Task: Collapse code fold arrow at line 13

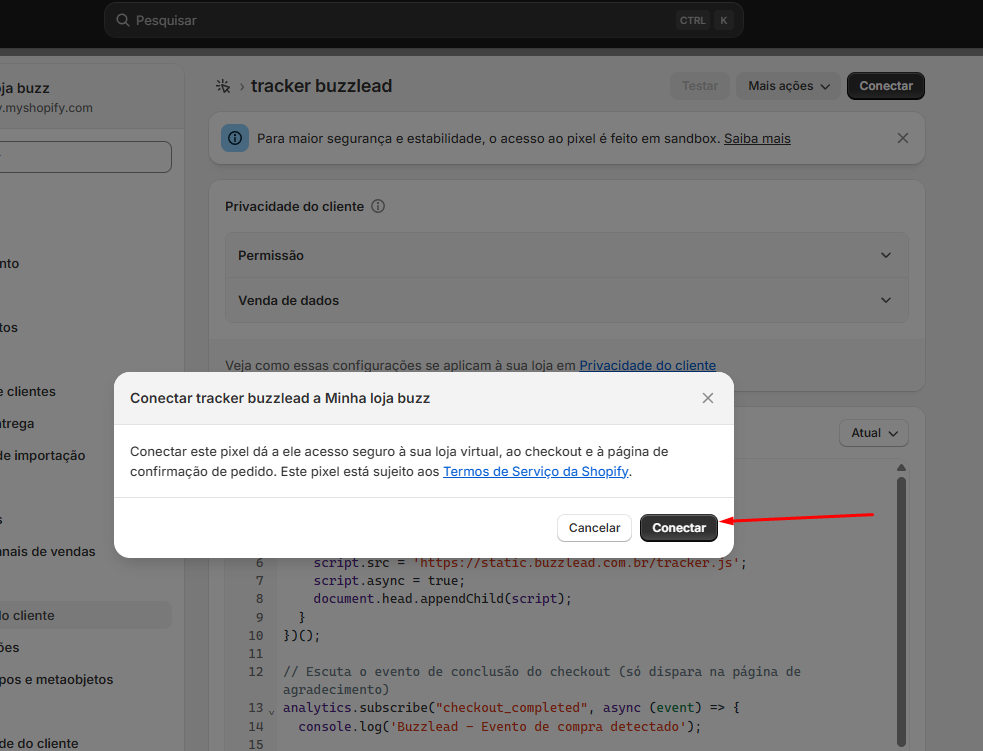Action: point(271,712)
